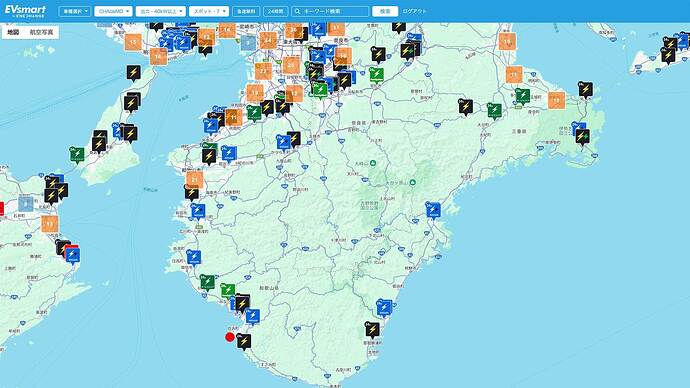
Task: Expand the CHAdeMO connector dropdown
Action: pyautogui.click(x=113, y=11)
